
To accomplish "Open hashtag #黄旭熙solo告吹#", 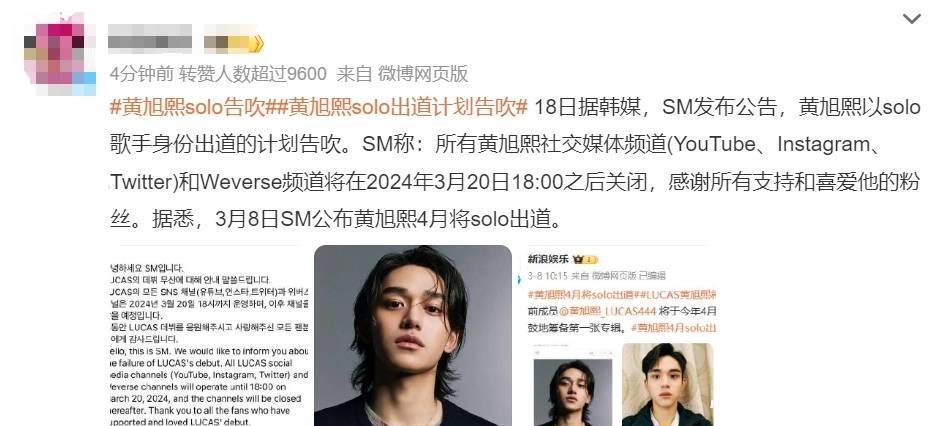I will 187,108.
